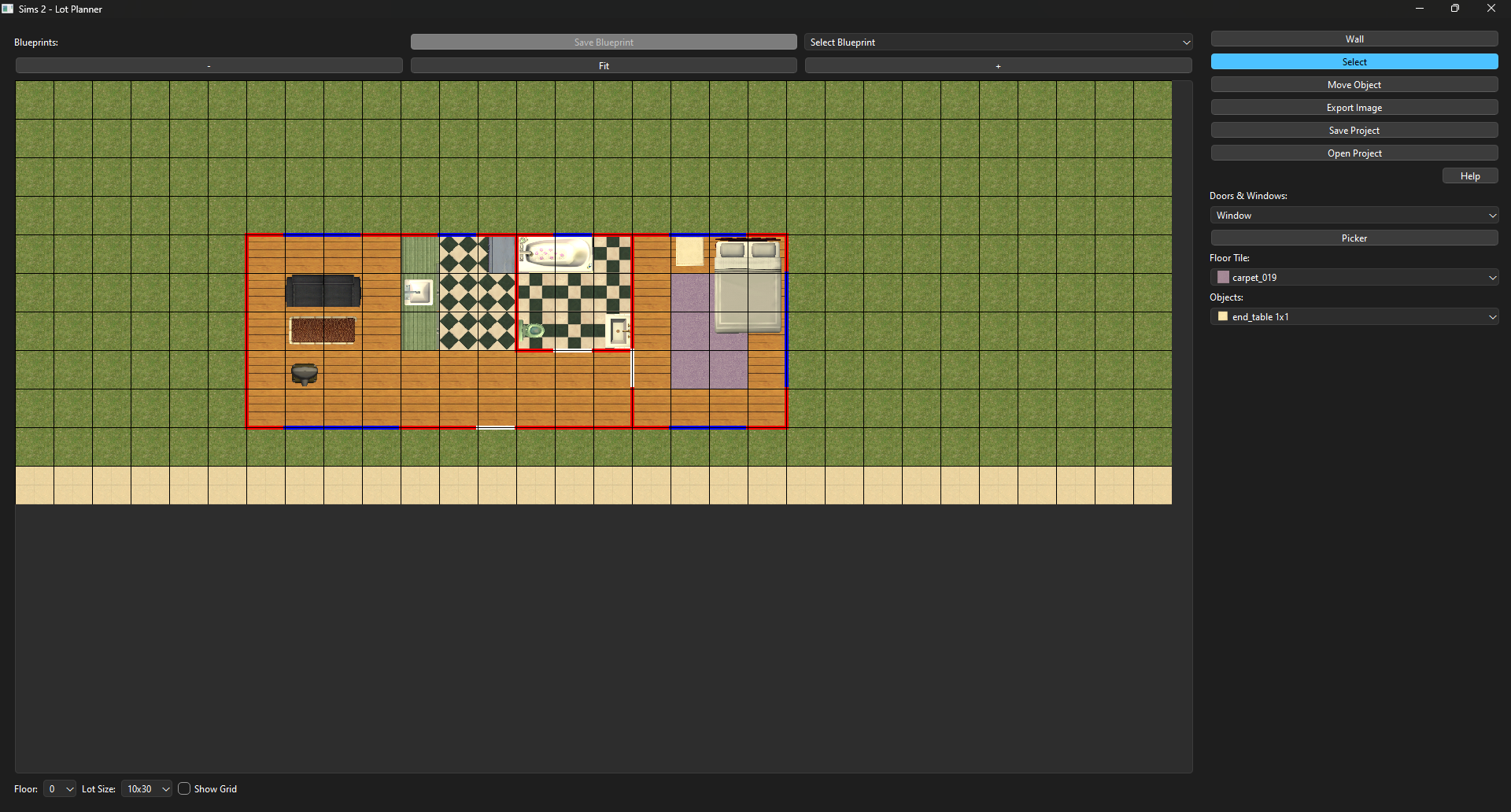This screenshot has height=812, width=1511.
Task: Click the Export Image button
Action: 1354,107
